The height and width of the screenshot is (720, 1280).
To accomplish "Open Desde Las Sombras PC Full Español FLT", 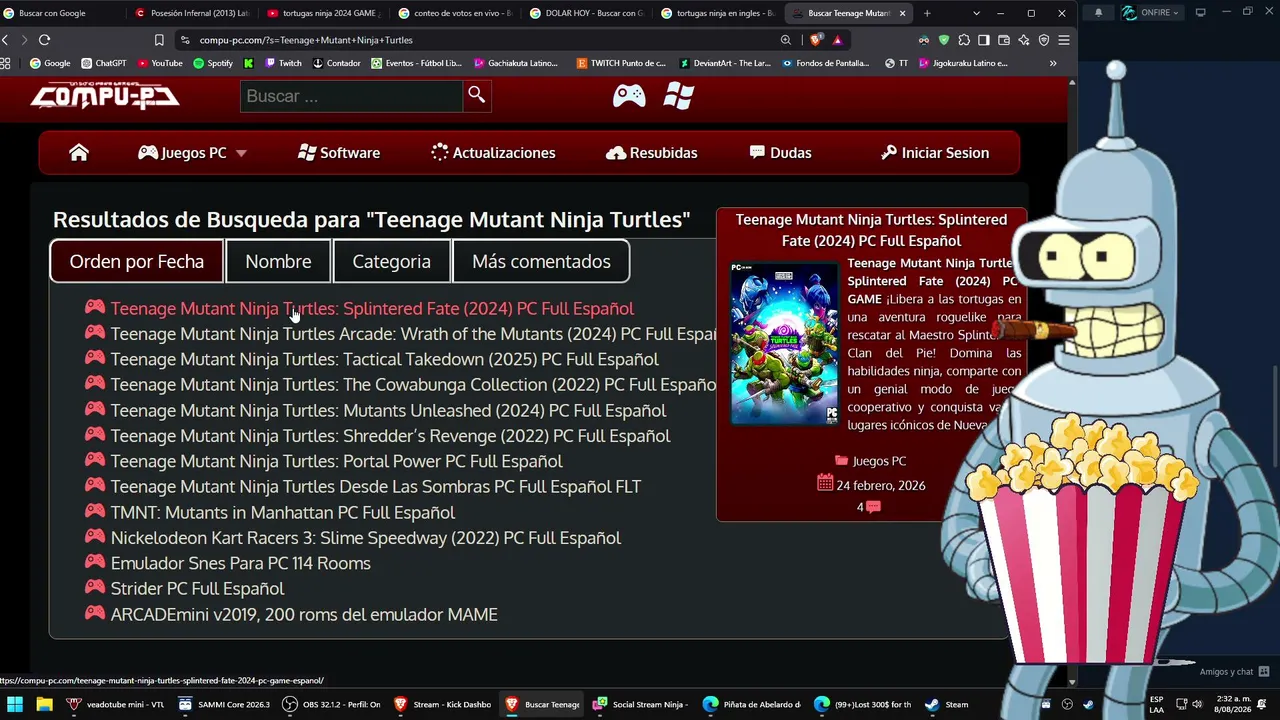I will pyautogui.click(x=375, y=487).
